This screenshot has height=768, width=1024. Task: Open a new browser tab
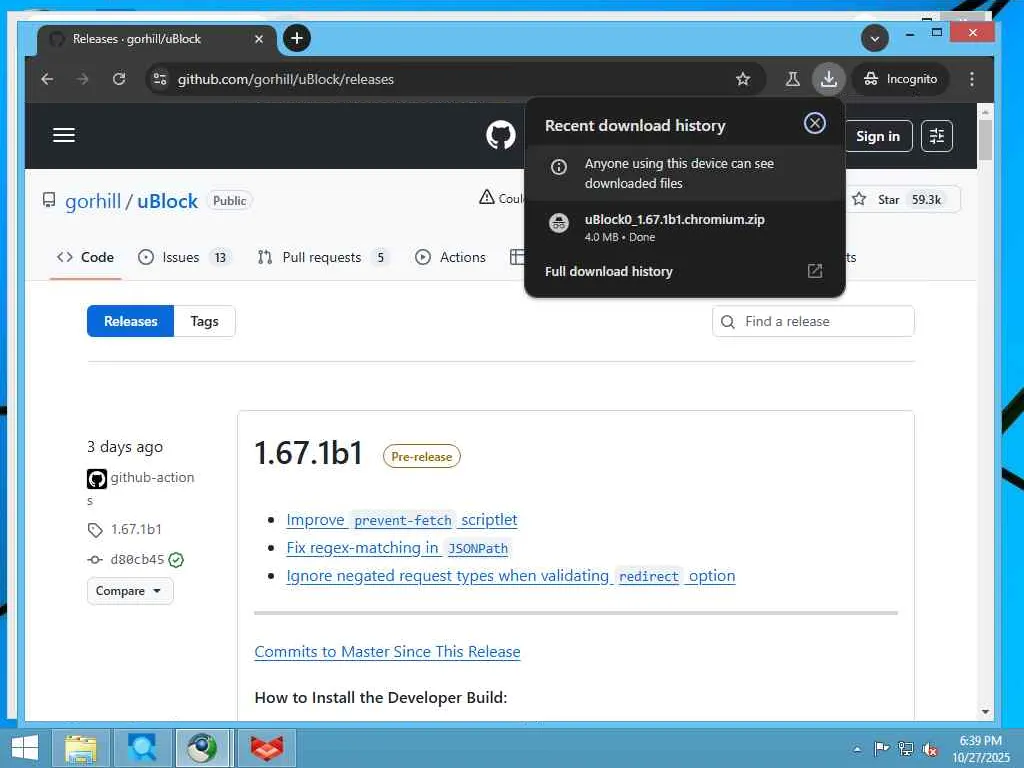[x=296, y=39]
